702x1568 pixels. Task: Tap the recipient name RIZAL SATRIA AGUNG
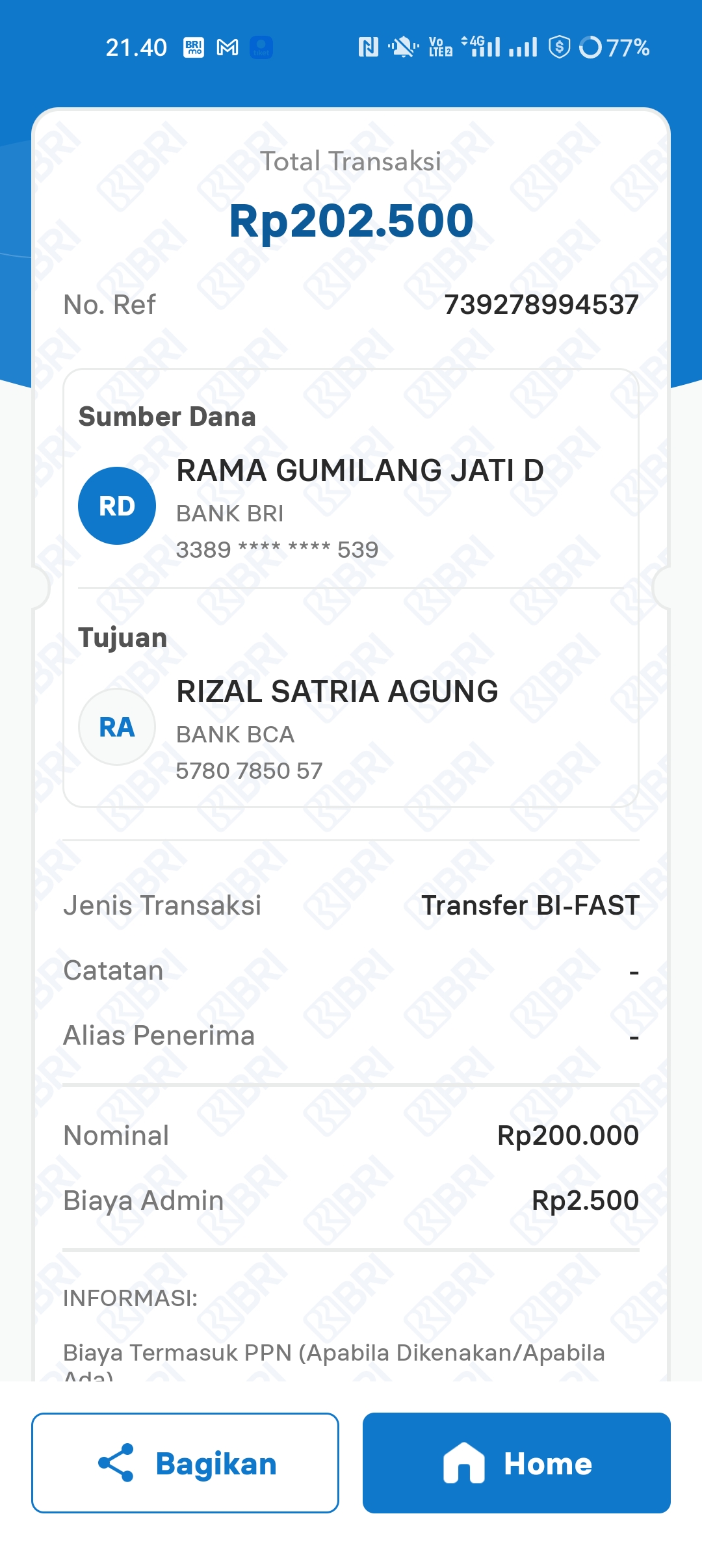coord(337,691)
